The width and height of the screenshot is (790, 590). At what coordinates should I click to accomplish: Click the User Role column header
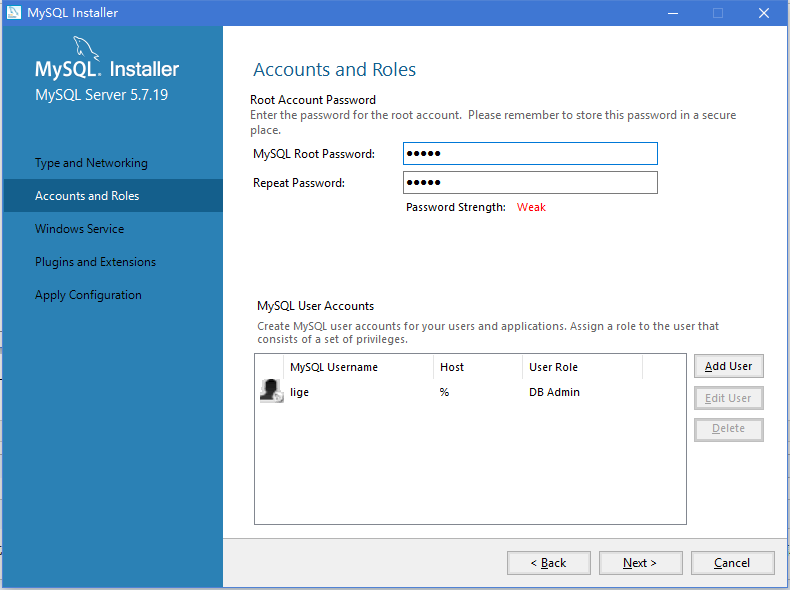coord(582,367)
